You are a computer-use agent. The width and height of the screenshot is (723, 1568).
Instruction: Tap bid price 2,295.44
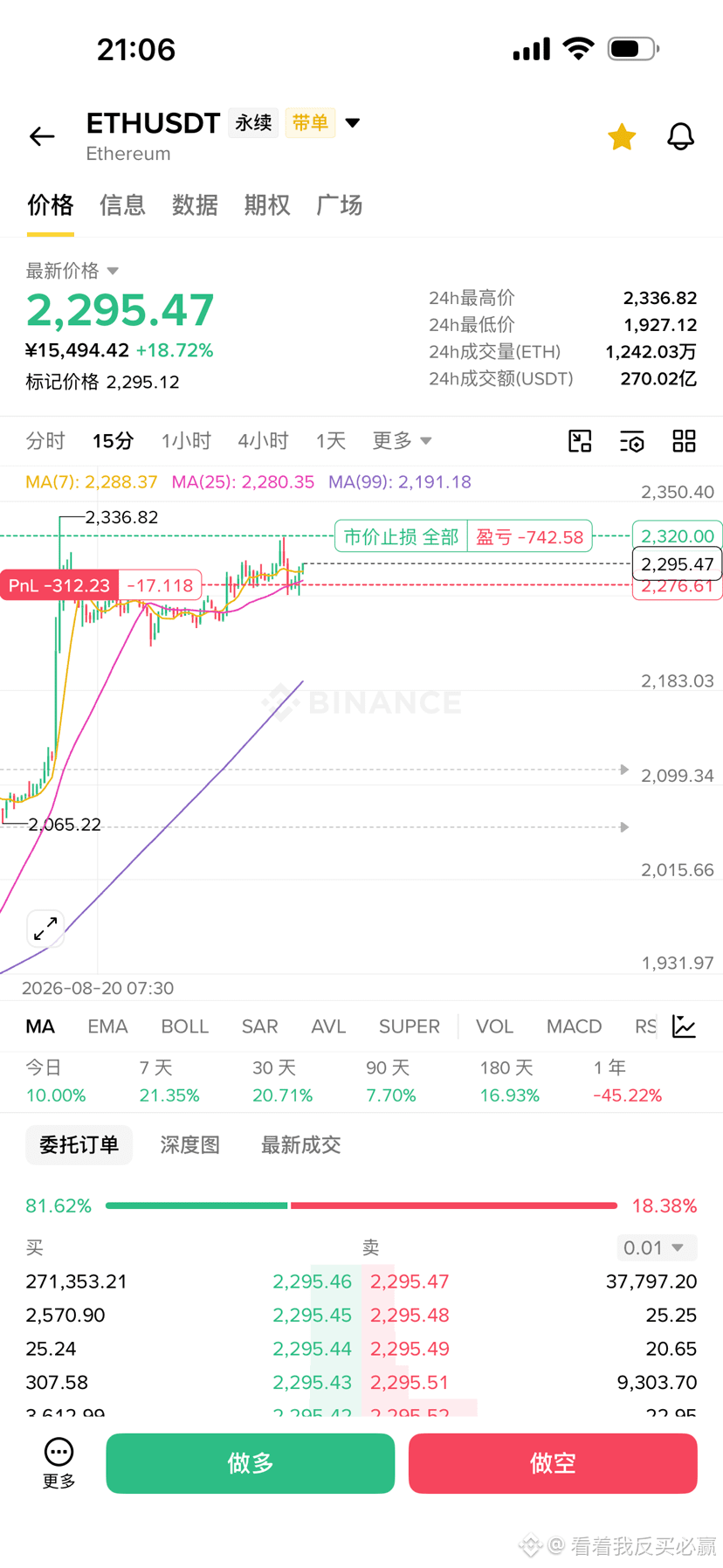coord(312,1349)
